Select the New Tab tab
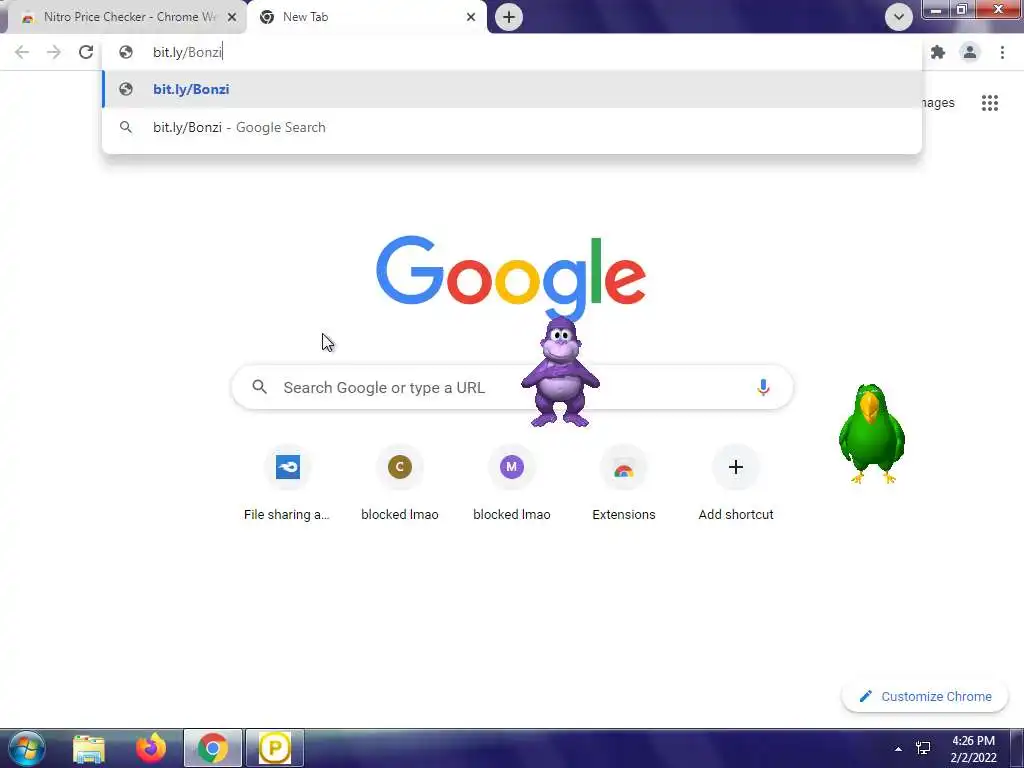This screenshot has height=768, width=1024. tap(366, 17)
